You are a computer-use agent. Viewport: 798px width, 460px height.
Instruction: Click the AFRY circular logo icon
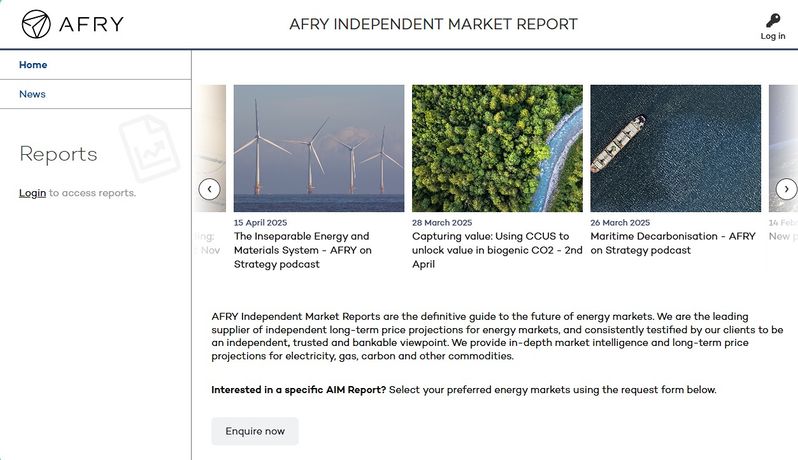click(x=36, y=24)
